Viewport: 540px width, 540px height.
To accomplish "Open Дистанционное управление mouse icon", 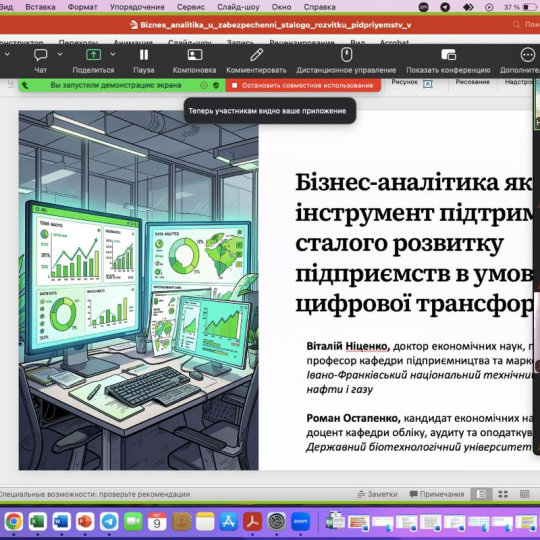I will (x=346, y=54).
